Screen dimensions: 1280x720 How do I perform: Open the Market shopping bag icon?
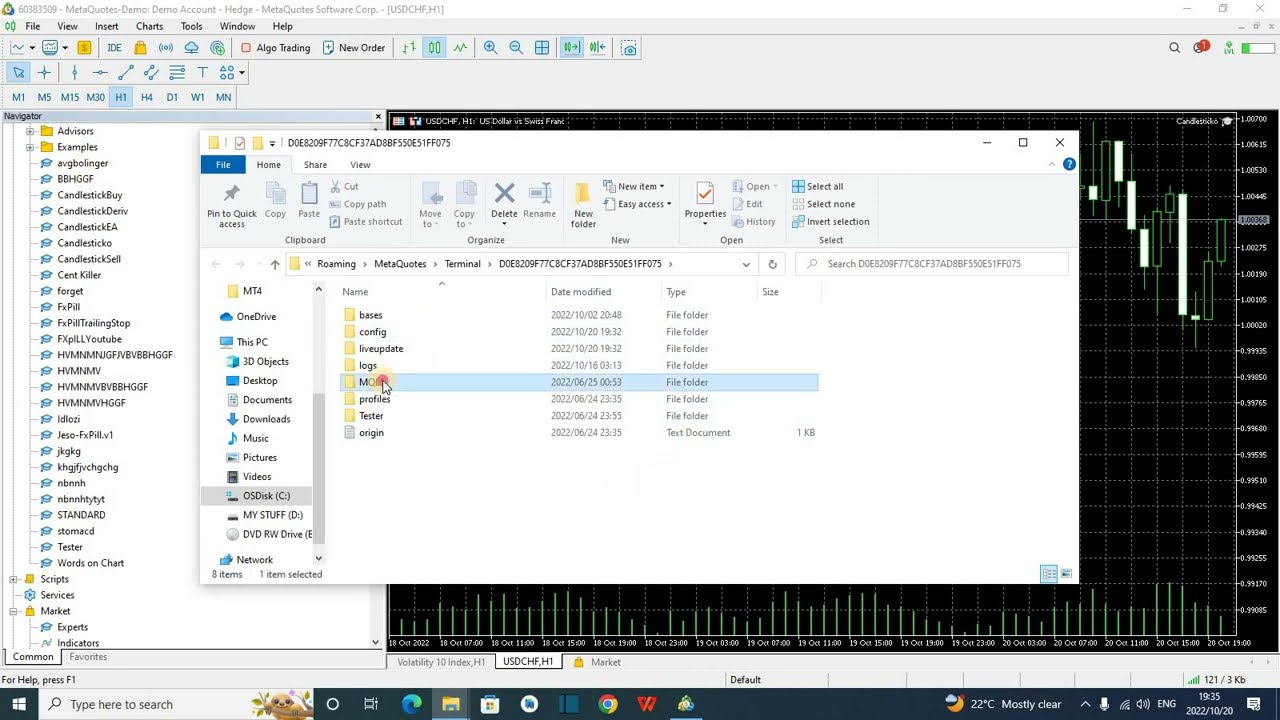click(140, 48)
